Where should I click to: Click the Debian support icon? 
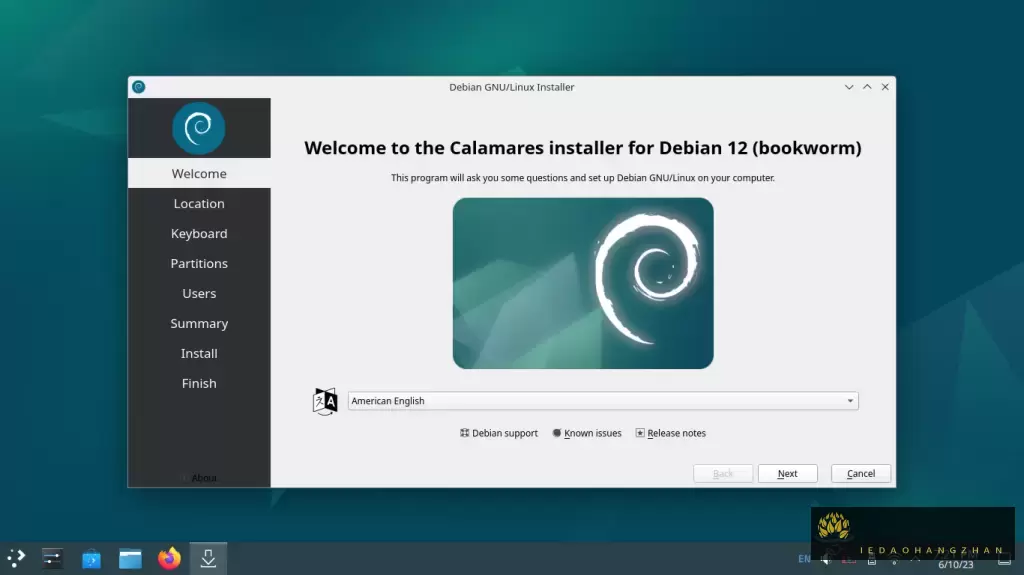464,433
